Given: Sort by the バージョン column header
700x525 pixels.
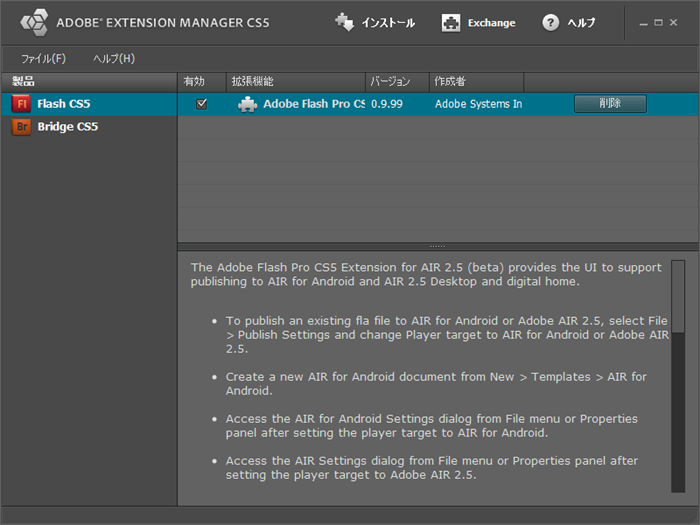Looking at the screenshot, I should pos(397,82).
